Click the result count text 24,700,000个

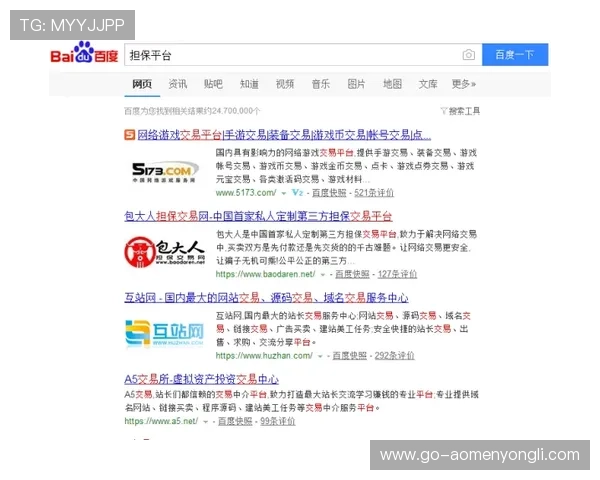pos(236,111)
